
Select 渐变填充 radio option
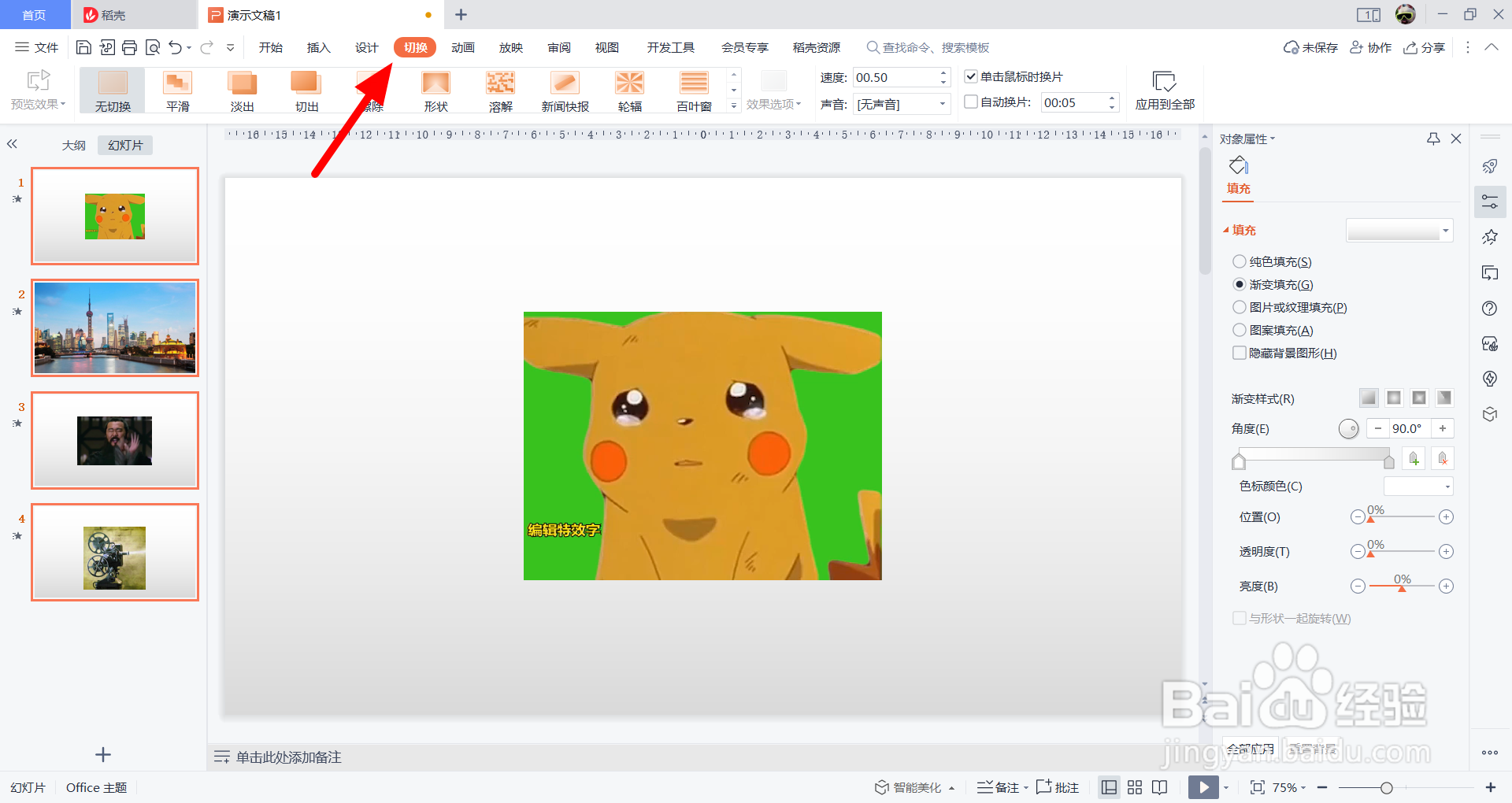pyautogui.click(x=1239, y=284)
